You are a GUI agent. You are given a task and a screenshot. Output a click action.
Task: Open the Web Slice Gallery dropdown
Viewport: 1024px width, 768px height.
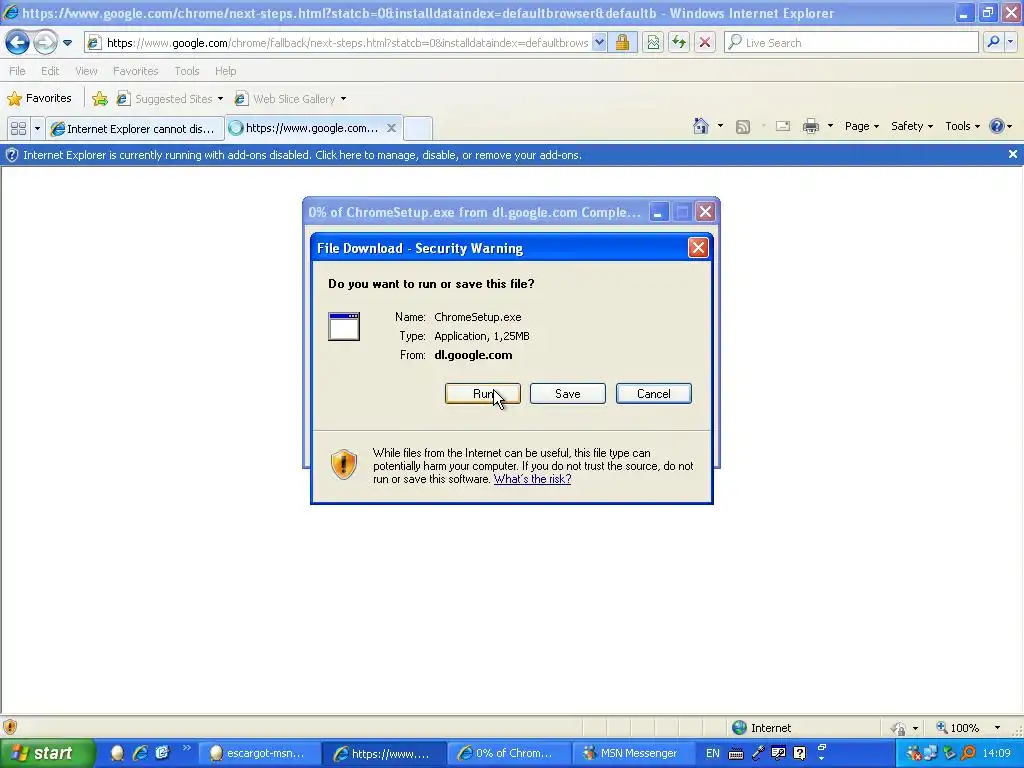point(291,99)
